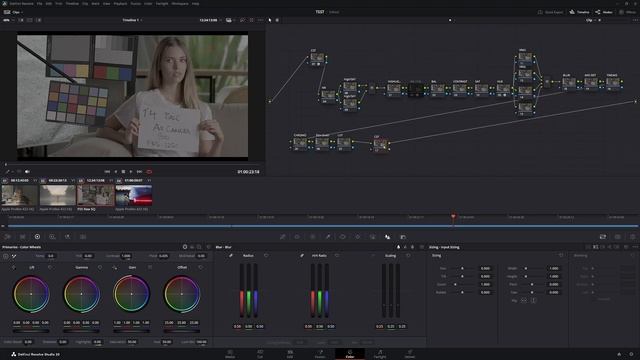The image size is (640, 360).
Task: Open the Color Wheels palette icon
Action: (x=37, y=237)
